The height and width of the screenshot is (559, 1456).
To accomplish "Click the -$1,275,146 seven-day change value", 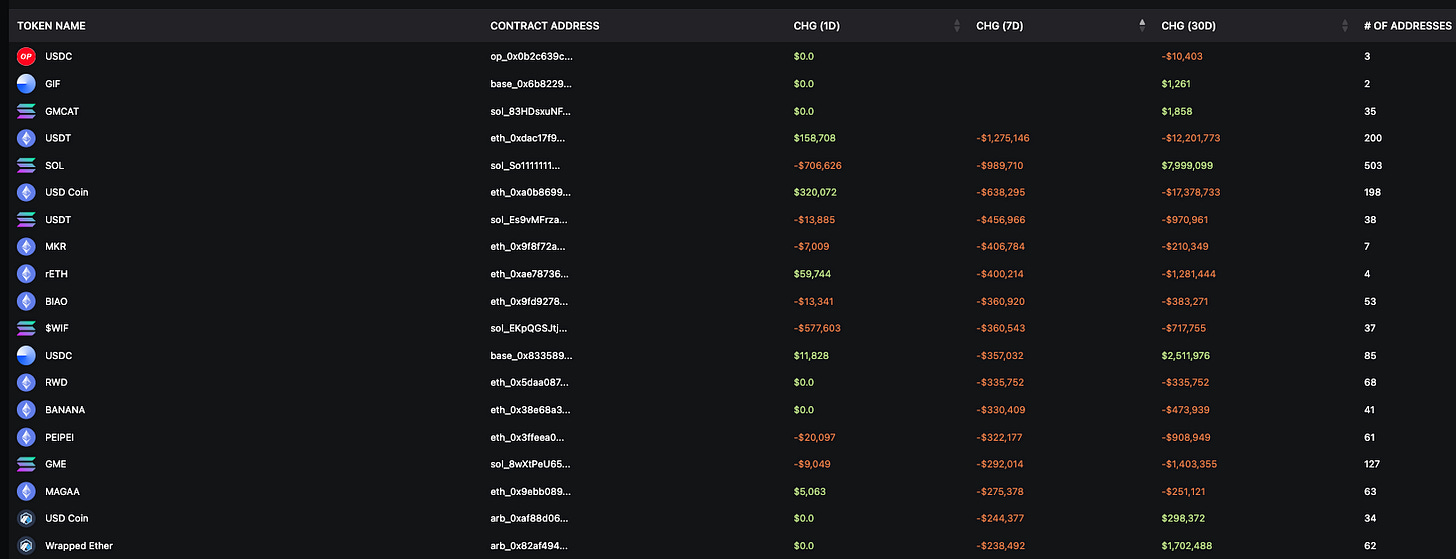I will pyautogui.click(x=1004, y=138).
